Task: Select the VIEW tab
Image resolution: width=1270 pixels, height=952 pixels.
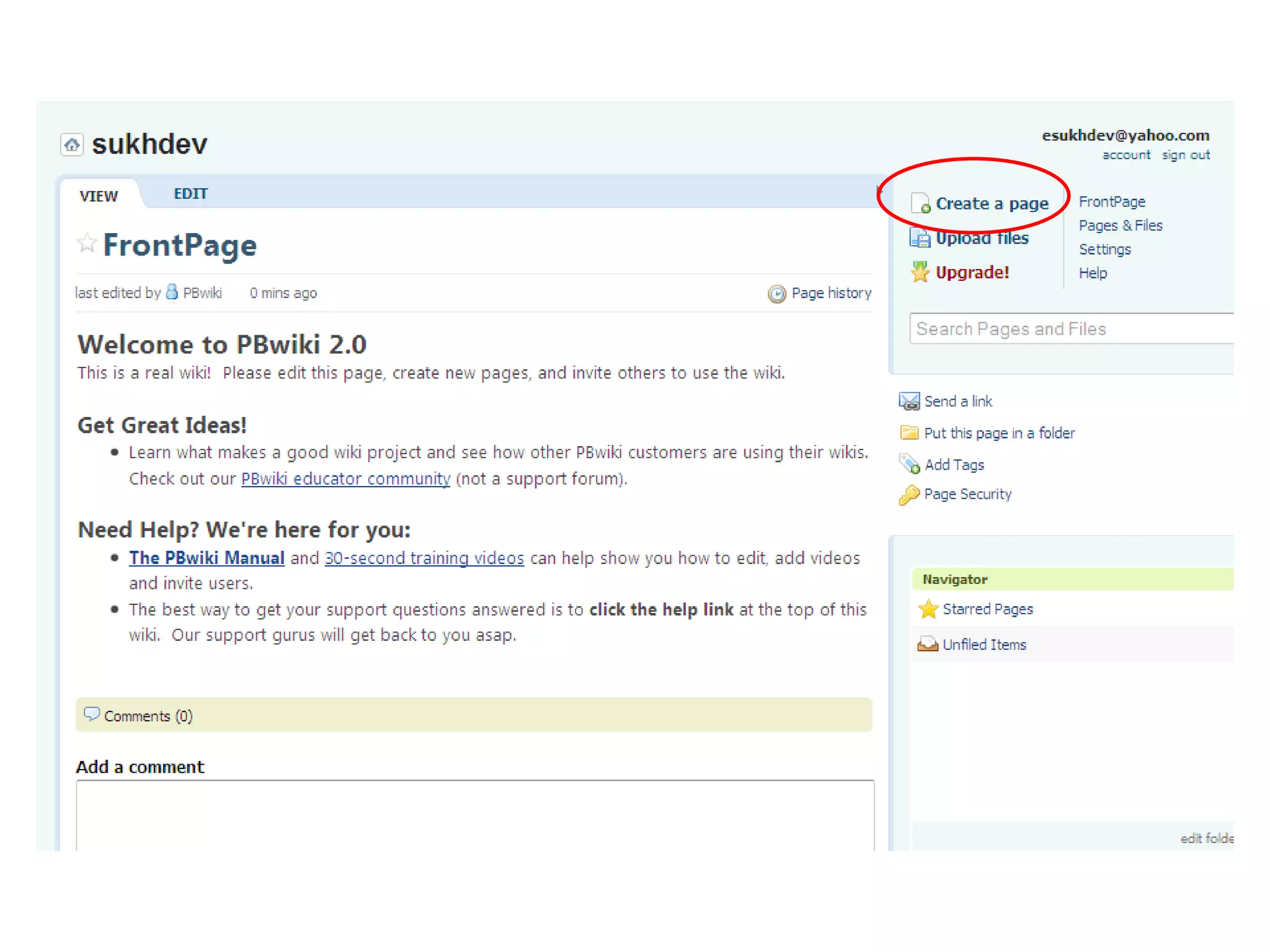Action: [99, 196]
